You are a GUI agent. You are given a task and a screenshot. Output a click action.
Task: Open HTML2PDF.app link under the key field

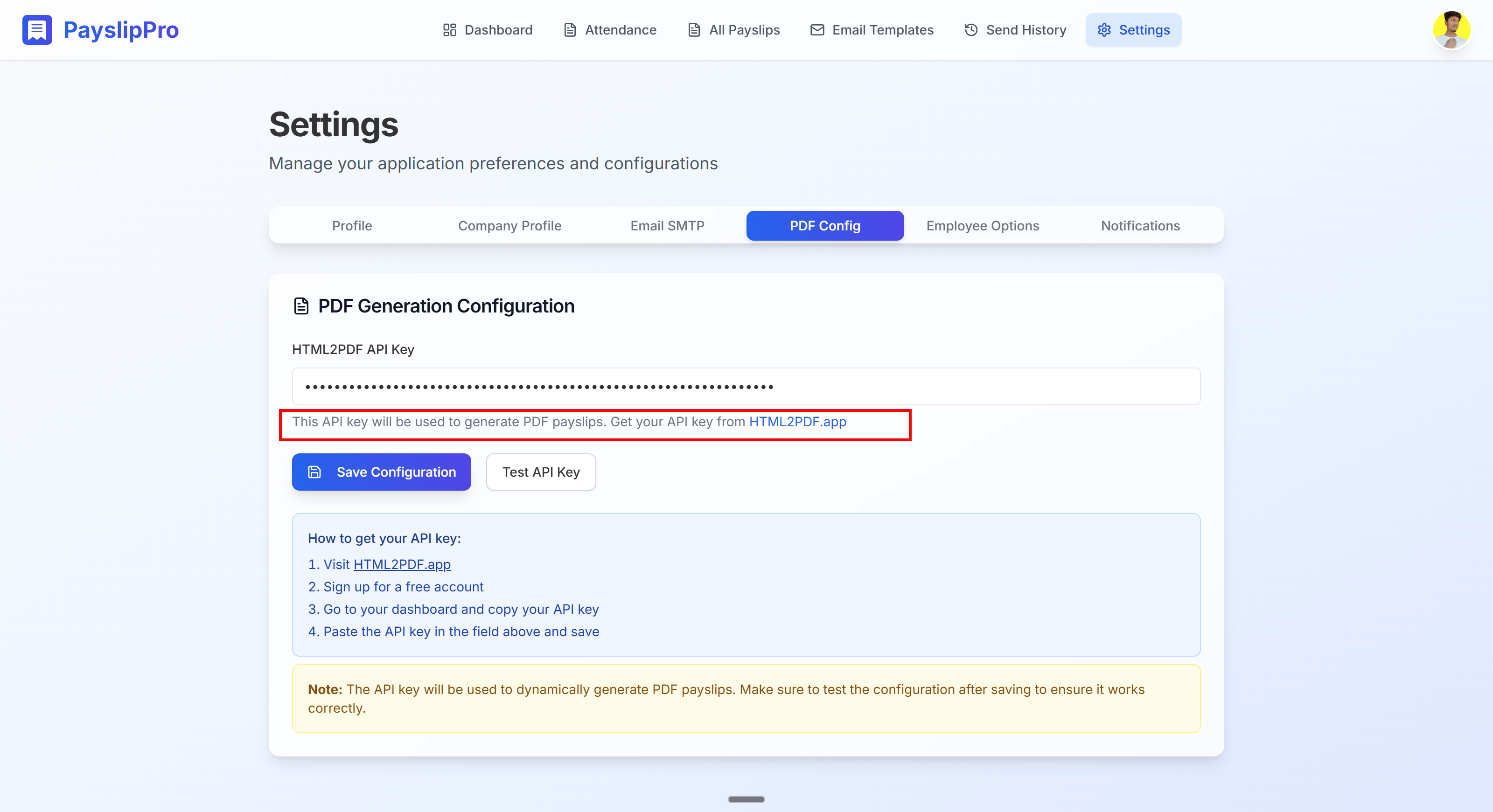click(x=797, y=422)
